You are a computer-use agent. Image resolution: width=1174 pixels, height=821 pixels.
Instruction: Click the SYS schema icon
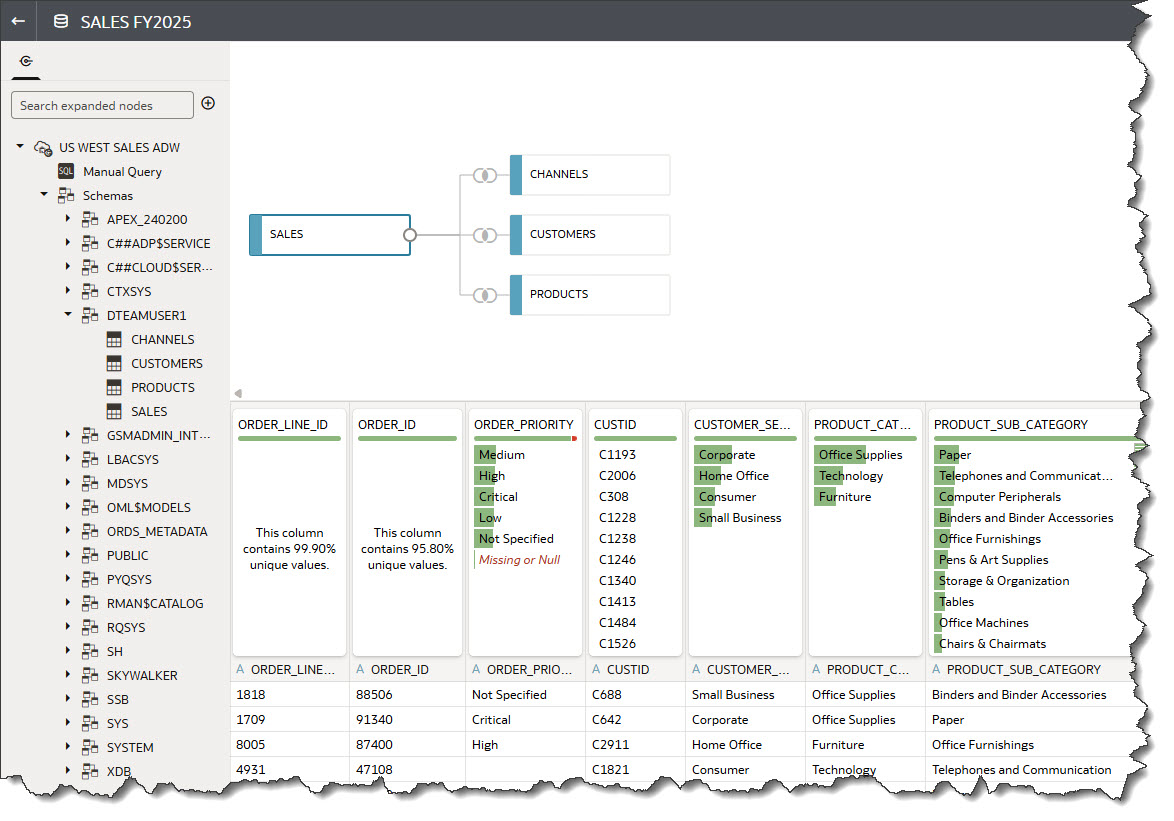tap(90, 723)
